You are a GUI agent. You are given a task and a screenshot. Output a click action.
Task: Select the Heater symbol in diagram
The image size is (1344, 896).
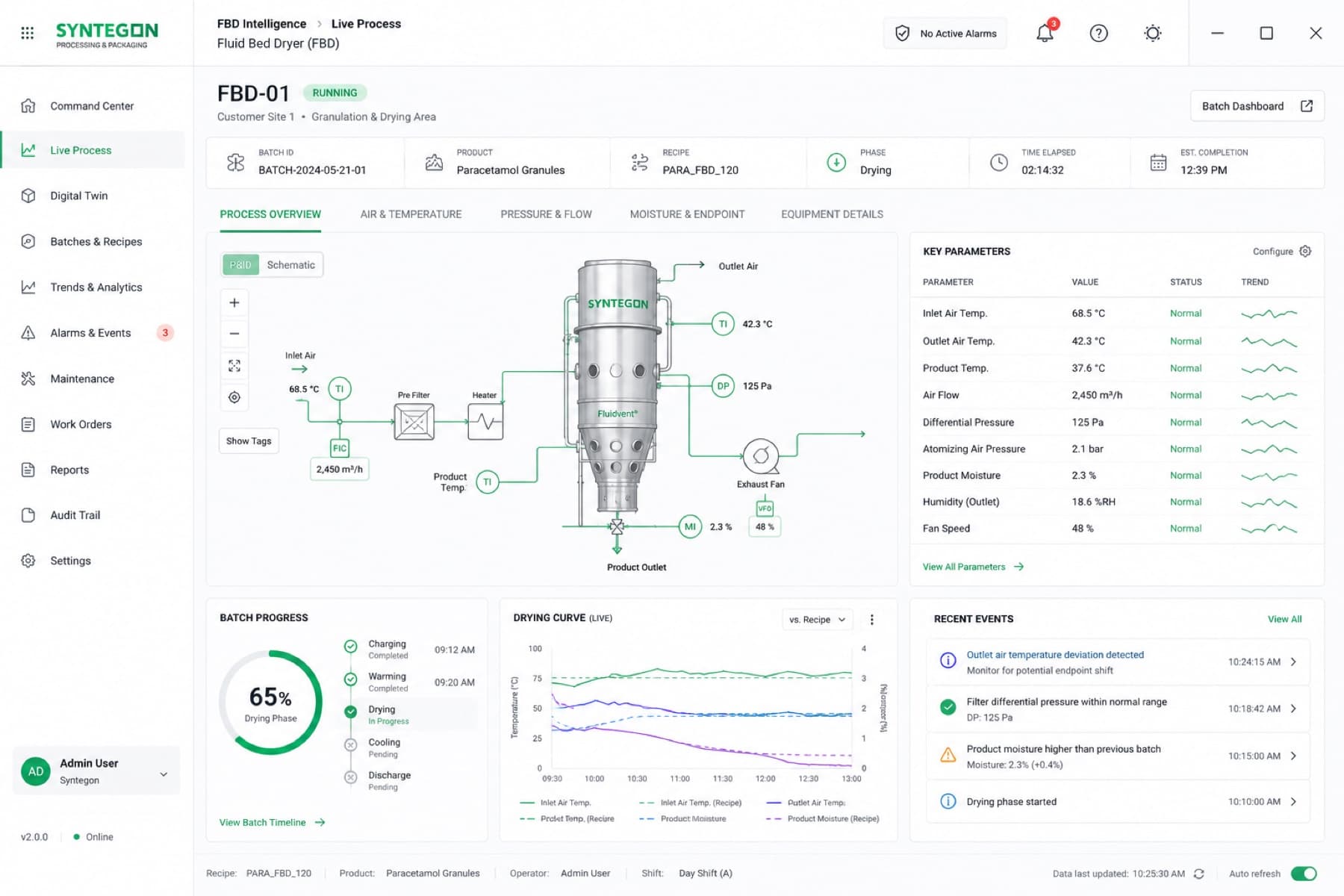[485, 422]
